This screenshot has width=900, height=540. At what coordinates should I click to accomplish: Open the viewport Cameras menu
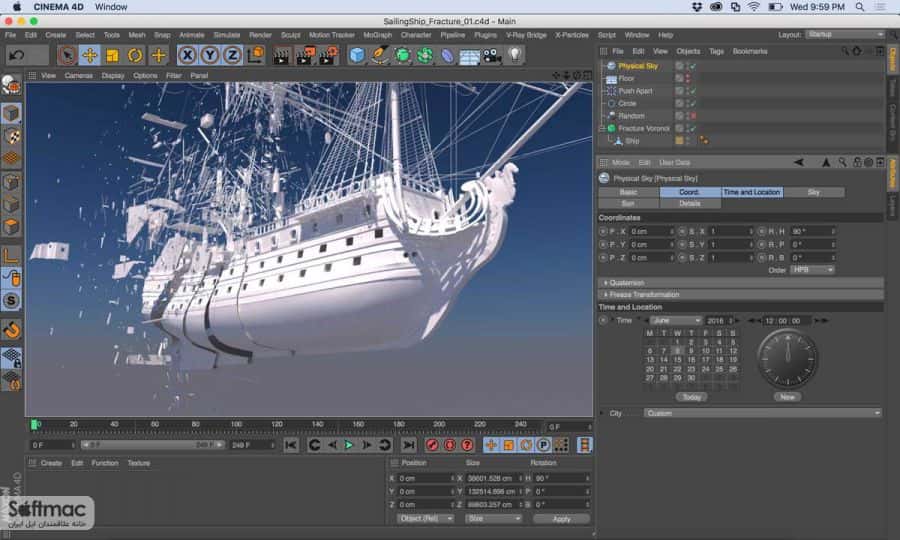pos(79,75)
